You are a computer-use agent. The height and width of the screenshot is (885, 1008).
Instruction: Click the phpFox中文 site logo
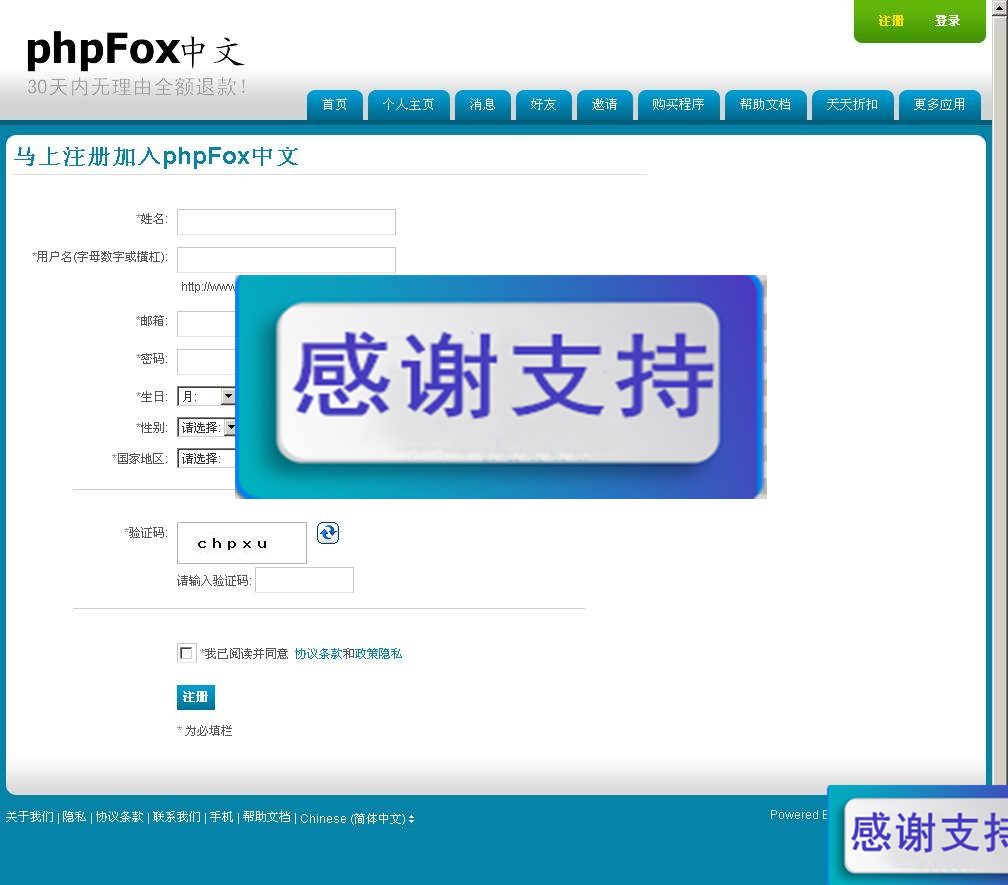point(135,49)
